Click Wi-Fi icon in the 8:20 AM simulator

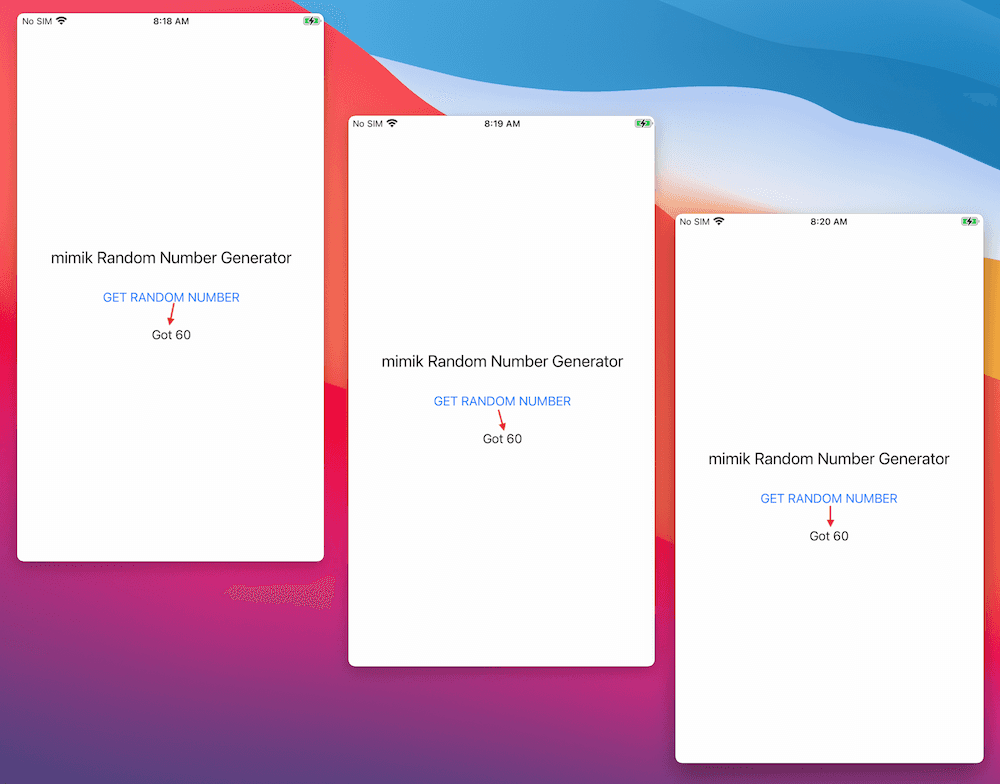point(718,221)
